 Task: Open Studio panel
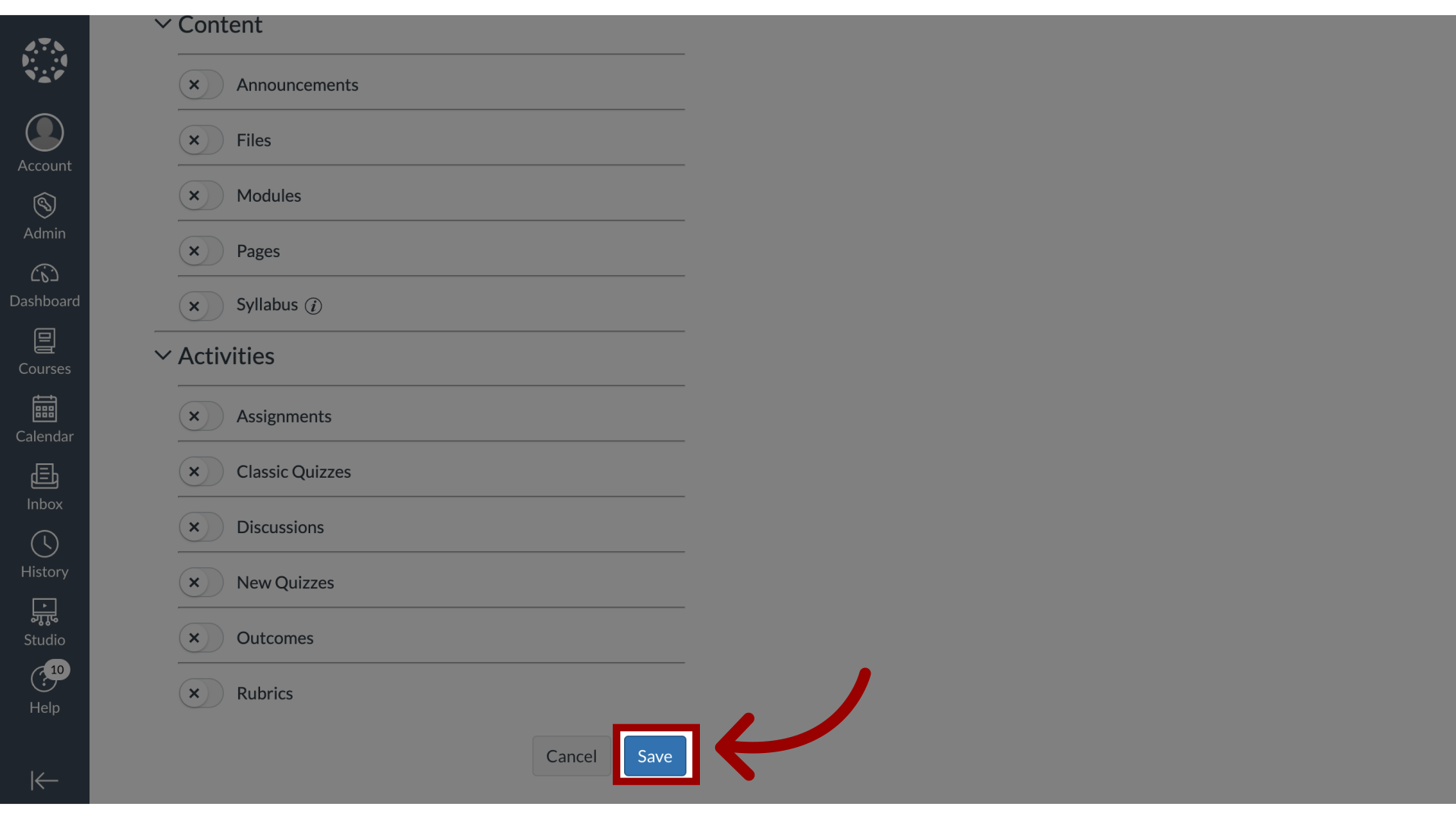point(44,620)
